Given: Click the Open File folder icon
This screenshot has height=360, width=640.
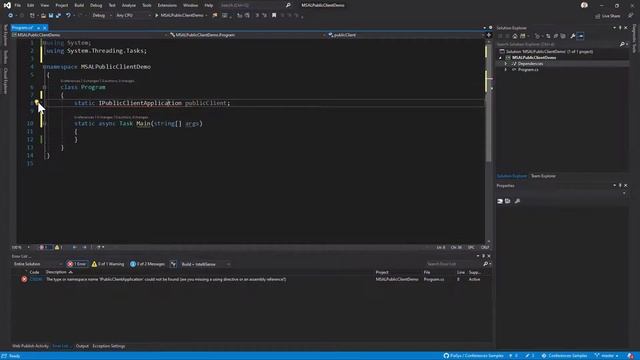Looking at the screenshot, I should 43,16.
